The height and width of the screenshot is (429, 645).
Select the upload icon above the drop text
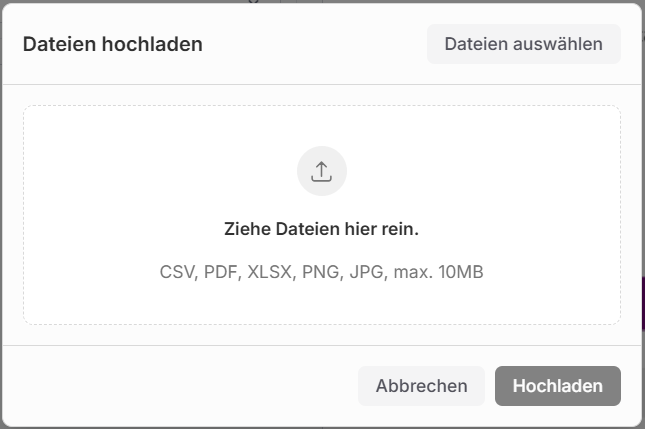(x=321, y=171)
